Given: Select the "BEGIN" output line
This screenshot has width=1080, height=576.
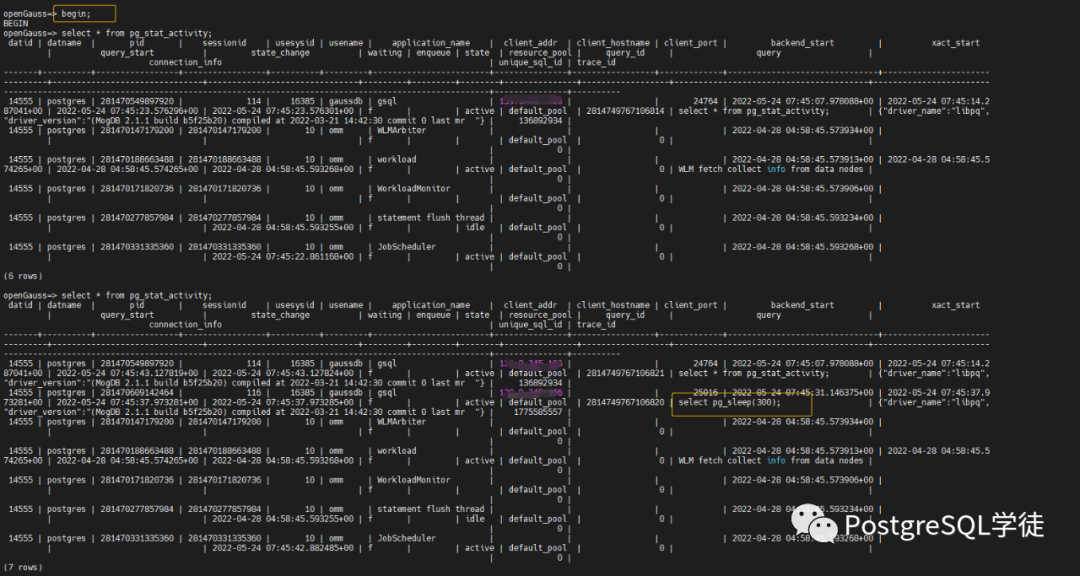Looking at the screenshot, I should (15, 23).
